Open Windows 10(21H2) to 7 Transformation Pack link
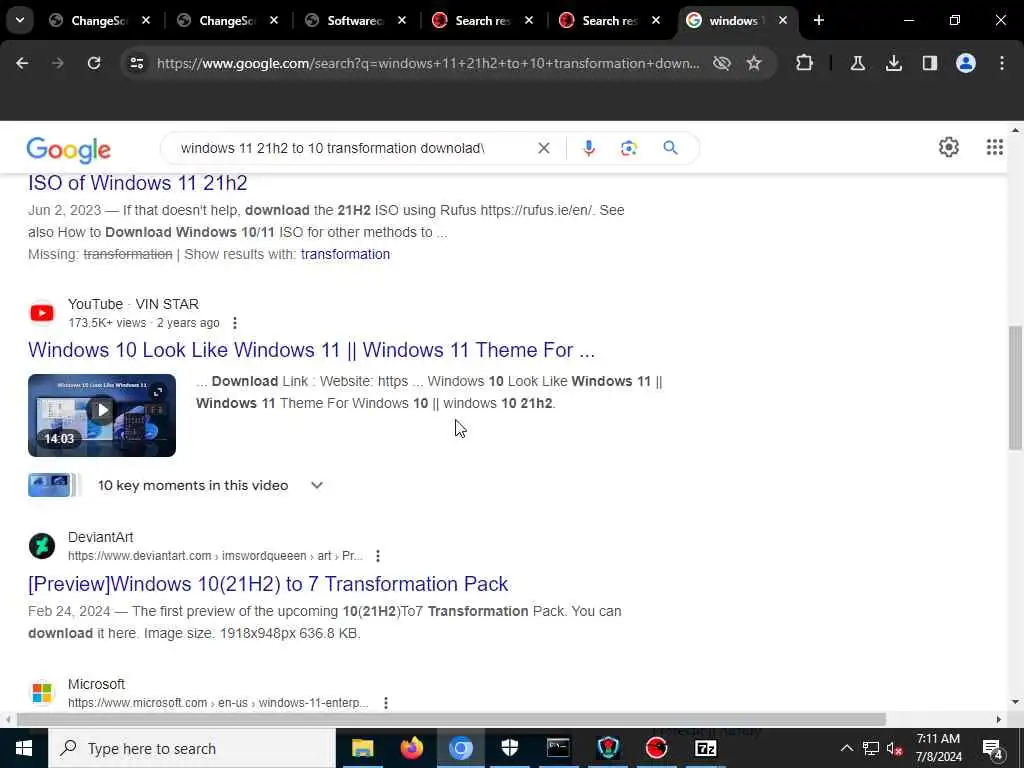The image size is (1024, 768). (x=268, y=584)
